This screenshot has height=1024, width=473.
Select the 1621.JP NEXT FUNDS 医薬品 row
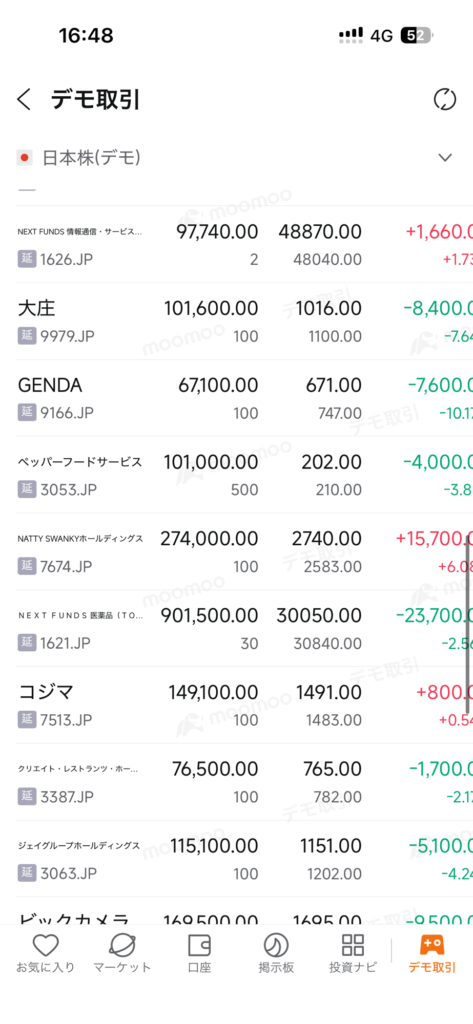244,628
